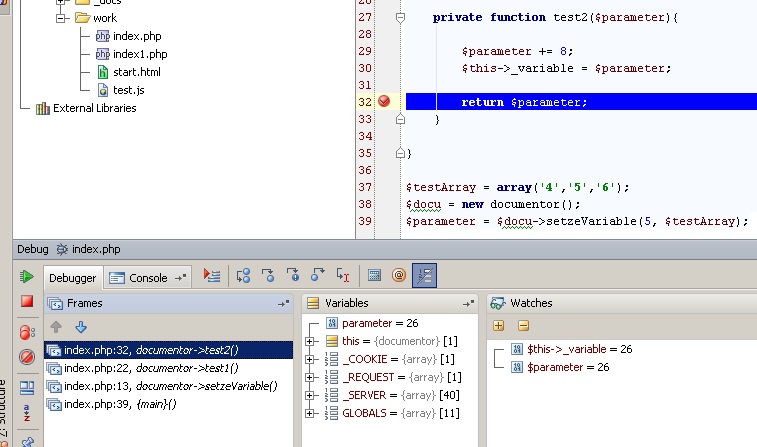
Task: Open index1.php in the project tree
Action: coord(131,54)
